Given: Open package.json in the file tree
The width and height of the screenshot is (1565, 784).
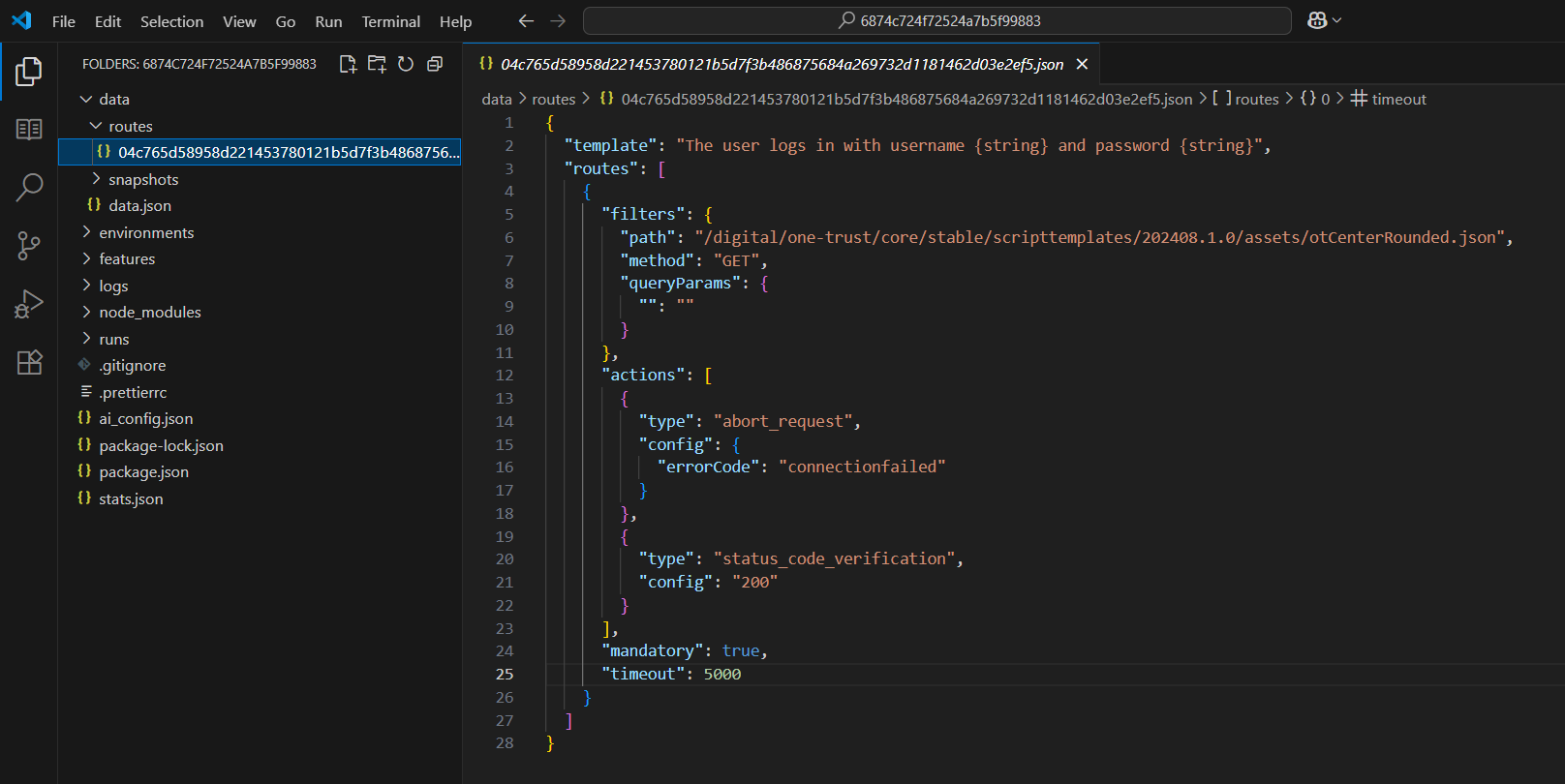Looking at the screenshot, I should point(143,471).
